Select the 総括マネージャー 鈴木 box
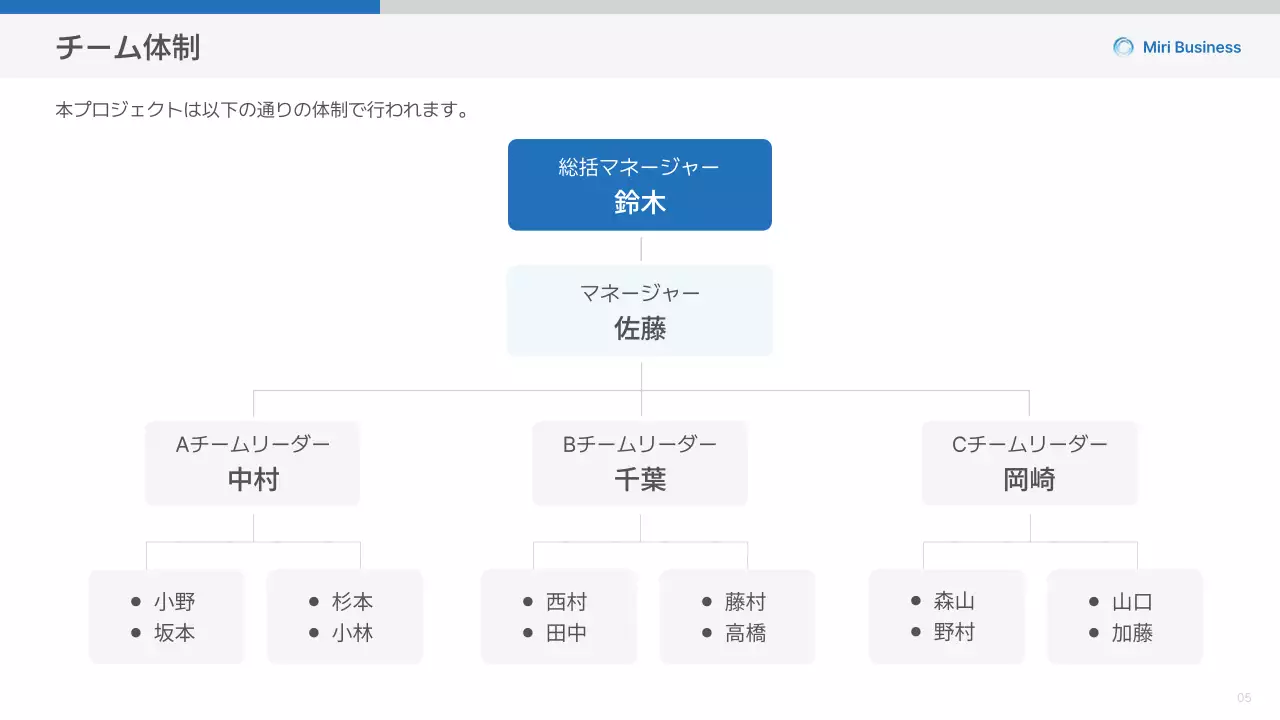Image resolution: width=1280 pixels, height=720 pixels. pyautogui.click(x=639, y=185)
